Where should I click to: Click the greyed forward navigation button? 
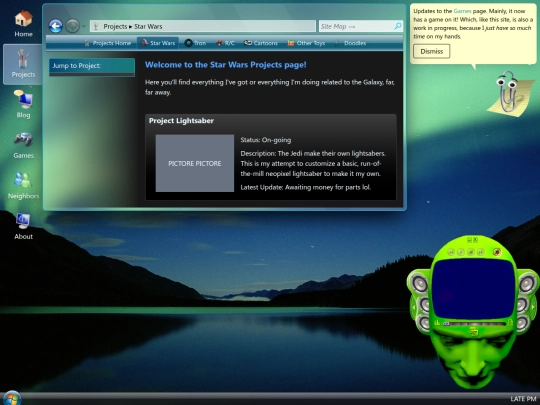[72, 26]
